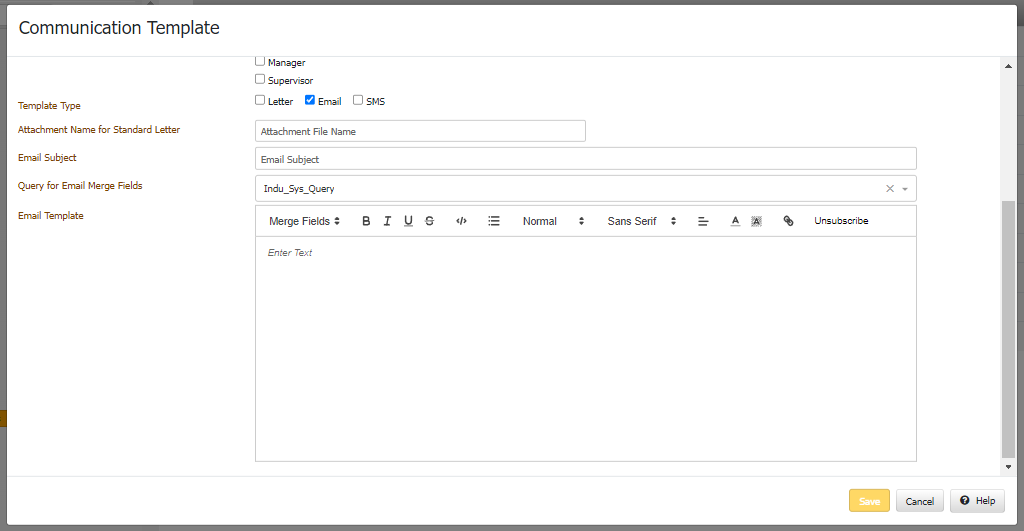This screenshot has width=1024, height=531.
Task: Open the text alignment options
Action: [x=703, y=221]
